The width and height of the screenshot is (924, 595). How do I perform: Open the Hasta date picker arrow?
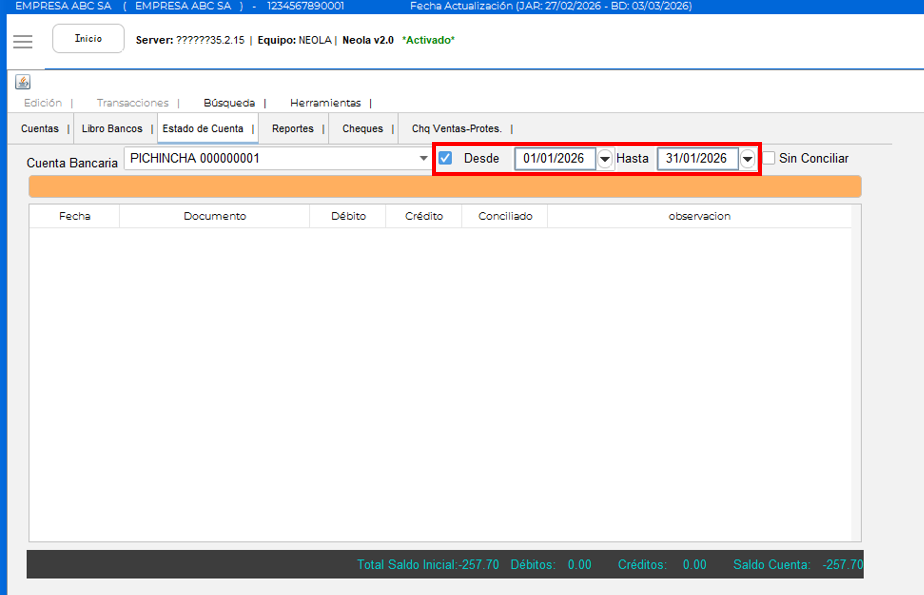click(747, 159)
